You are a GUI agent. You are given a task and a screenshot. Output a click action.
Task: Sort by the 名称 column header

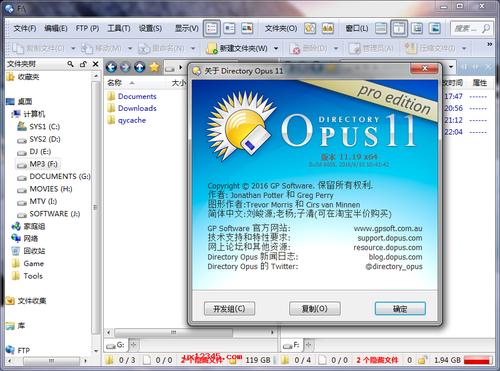115,83
